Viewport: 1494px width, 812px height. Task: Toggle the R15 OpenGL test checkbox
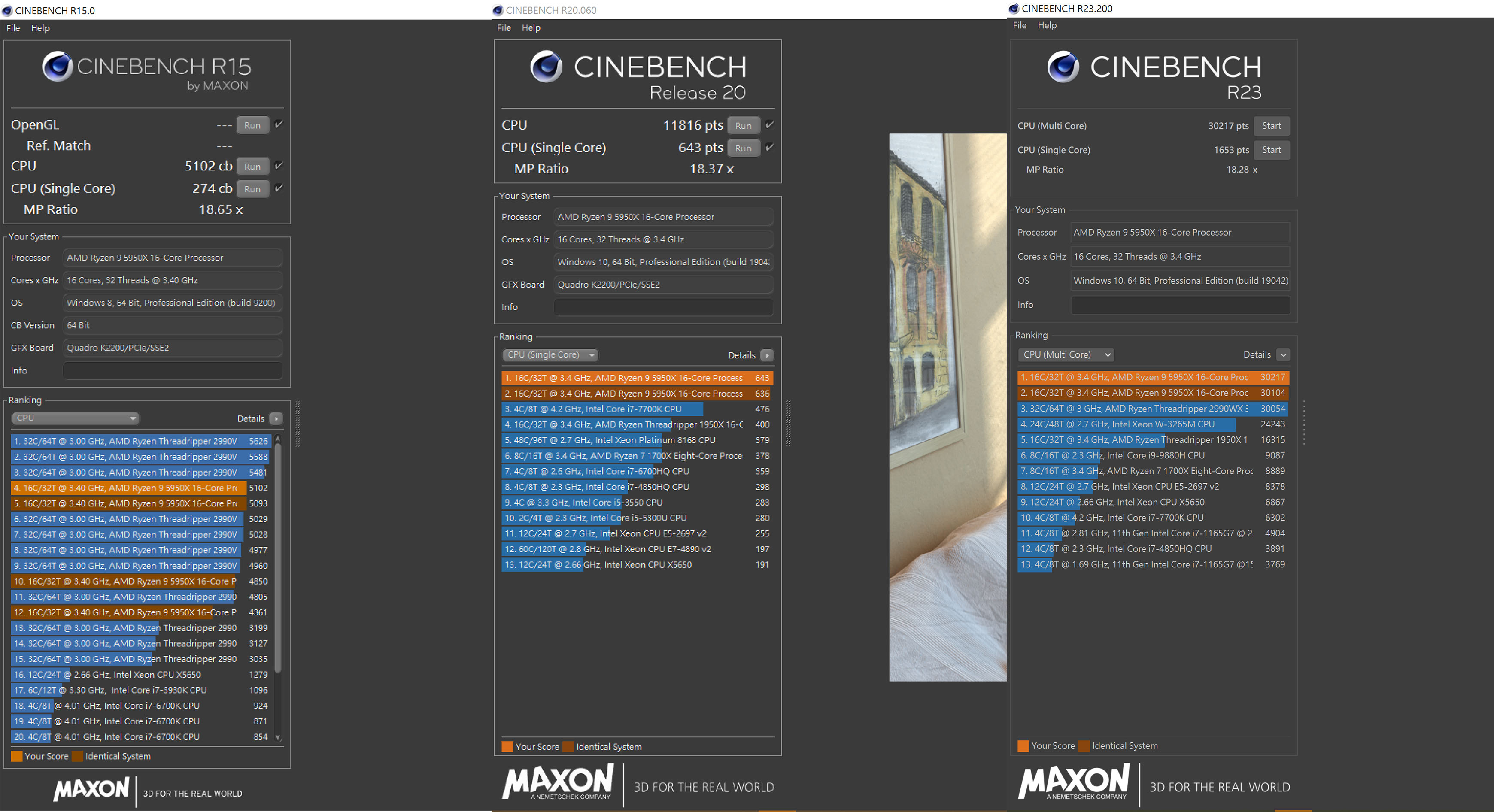pos(278,124)
